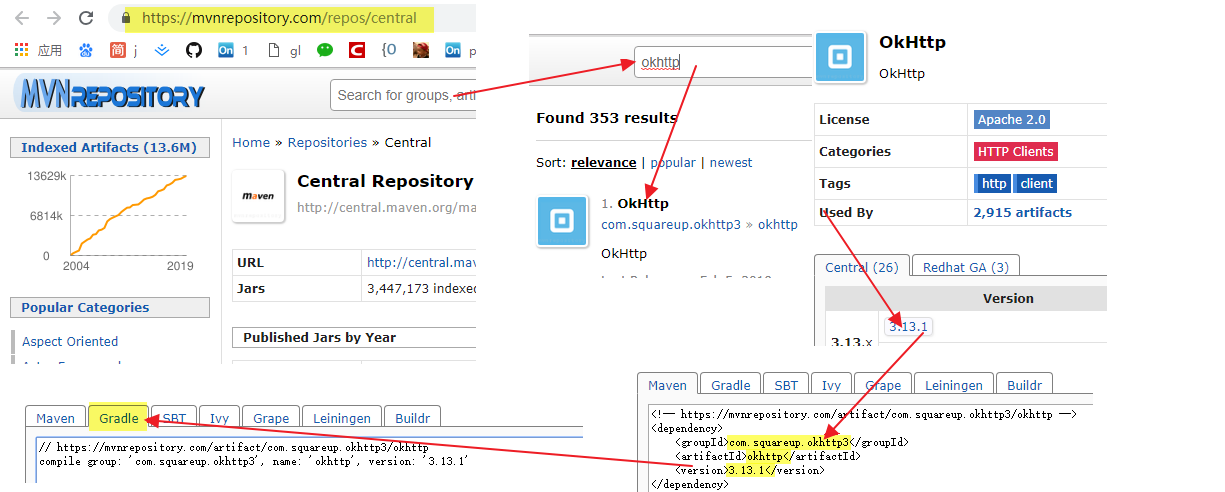Click the 'client' tag badge
Viewport: 1225px width, 492px height.
click(x=1036, y=183)
